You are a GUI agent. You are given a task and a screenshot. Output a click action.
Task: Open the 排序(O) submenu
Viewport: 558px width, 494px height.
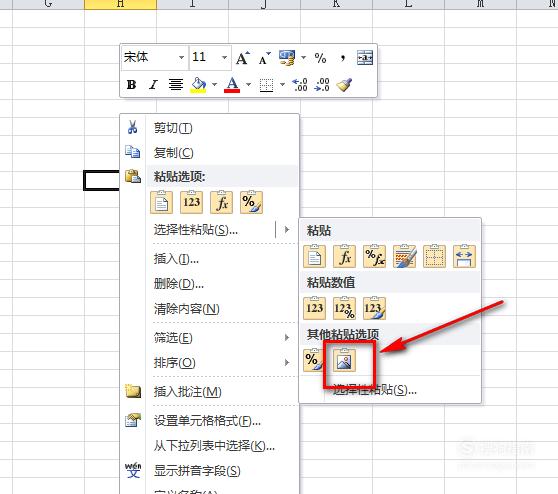point(209,363)
